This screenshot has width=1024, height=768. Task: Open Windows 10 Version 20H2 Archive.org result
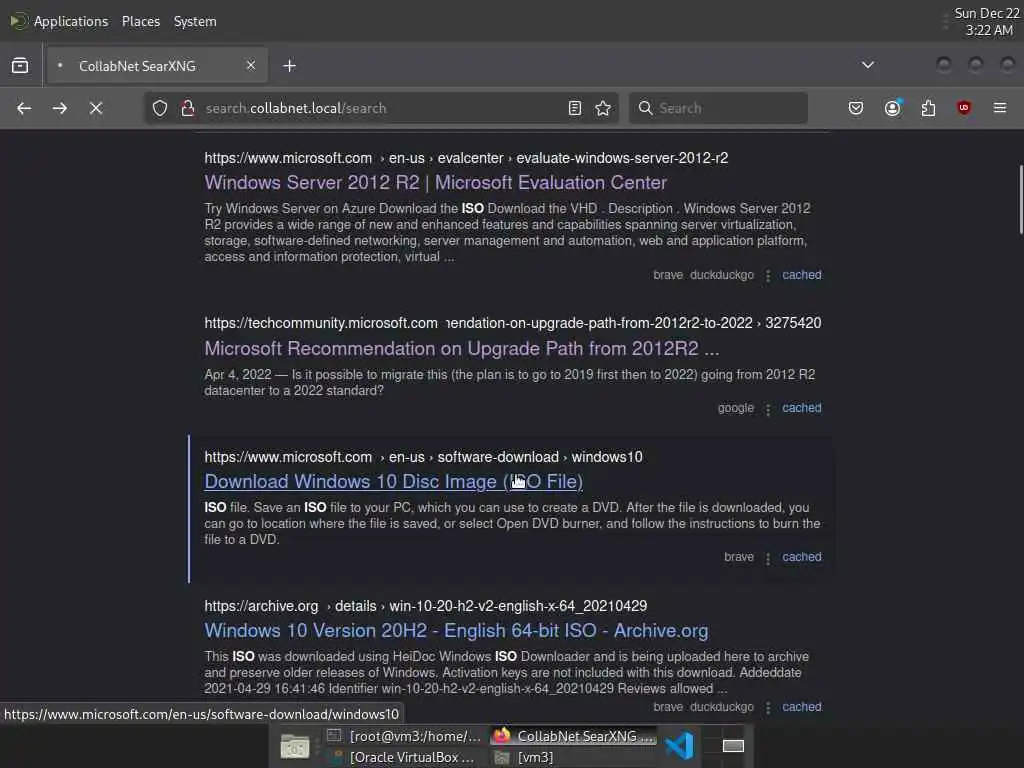(456, 631)
